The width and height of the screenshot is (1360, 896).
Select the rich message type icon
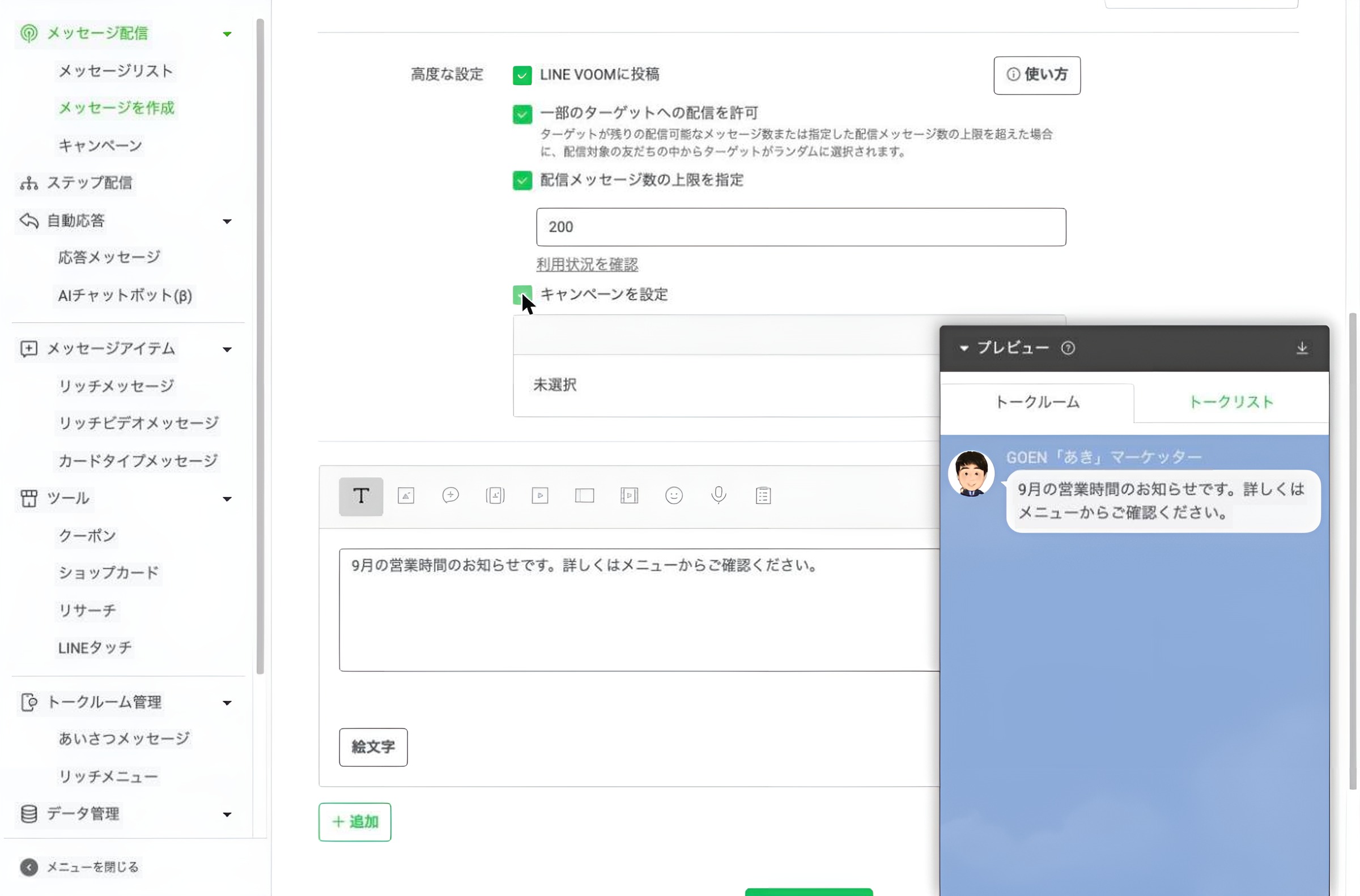(x=495, y=496)
